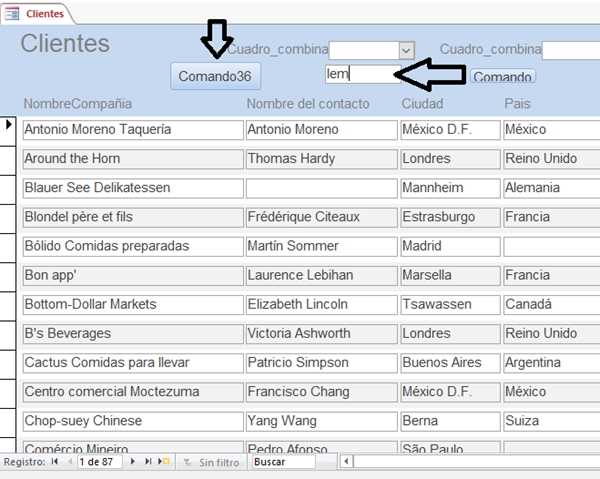This screenshot has height=479, width=600.
Task: Create new blank record button
Action: [x=162, y=462]
